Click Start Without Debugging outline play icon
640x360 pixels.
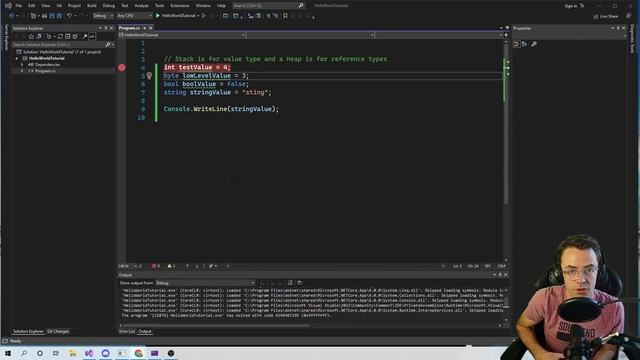coord(204,16)
